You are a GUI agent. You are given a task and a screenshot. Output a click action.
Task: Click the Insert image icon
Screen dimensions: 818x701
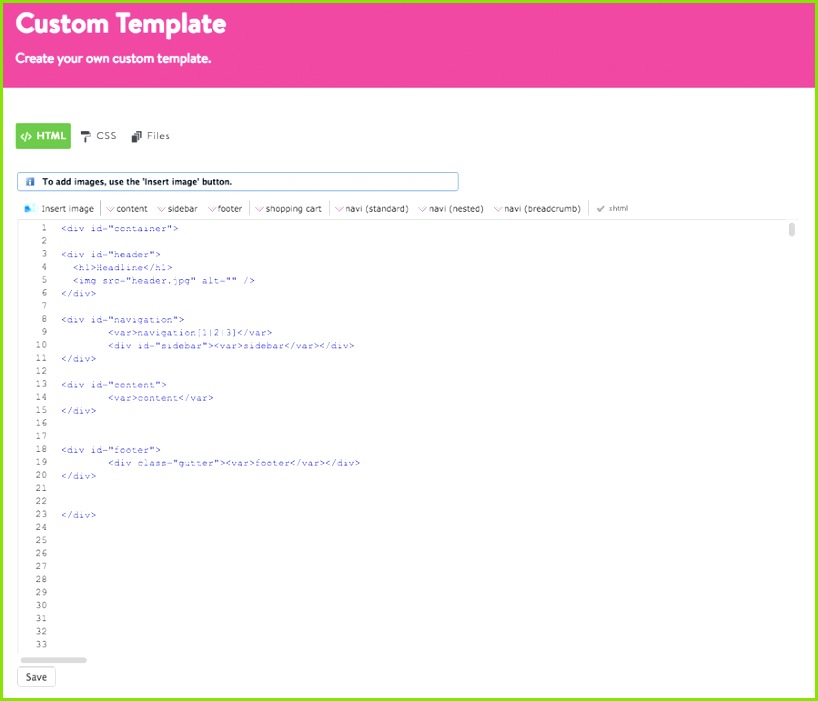30,209
